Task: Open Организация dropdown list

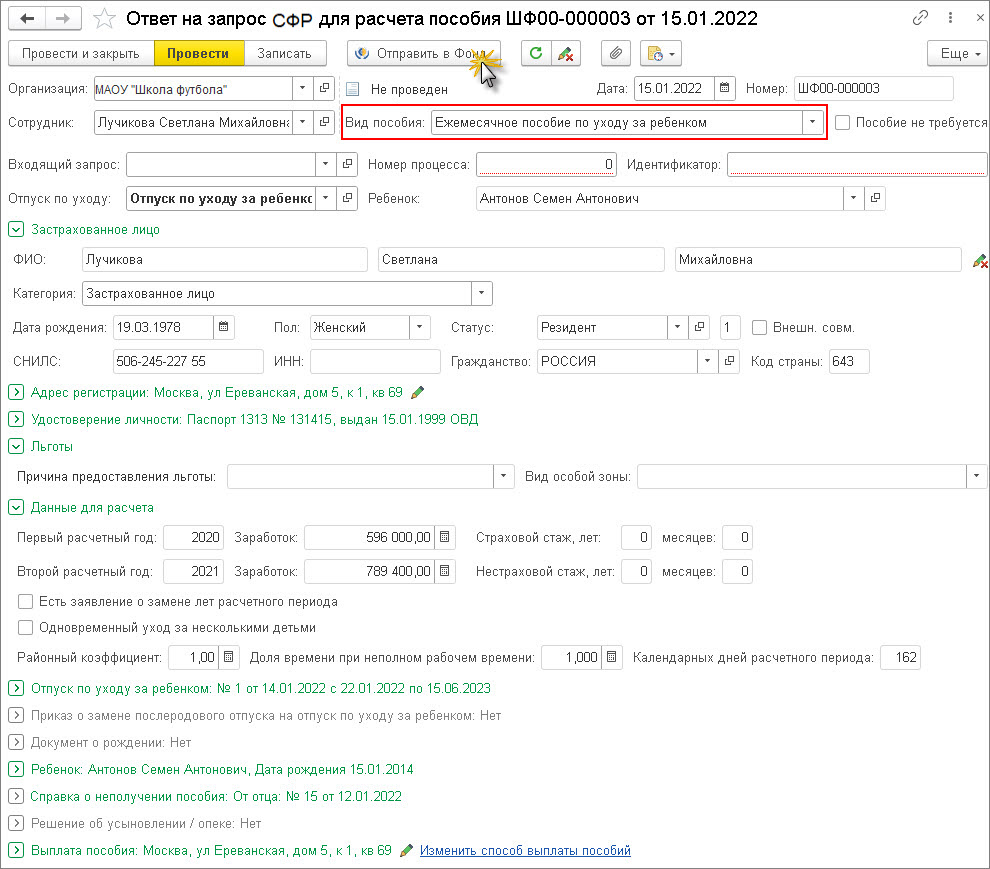Action: [x=302, y=88]
